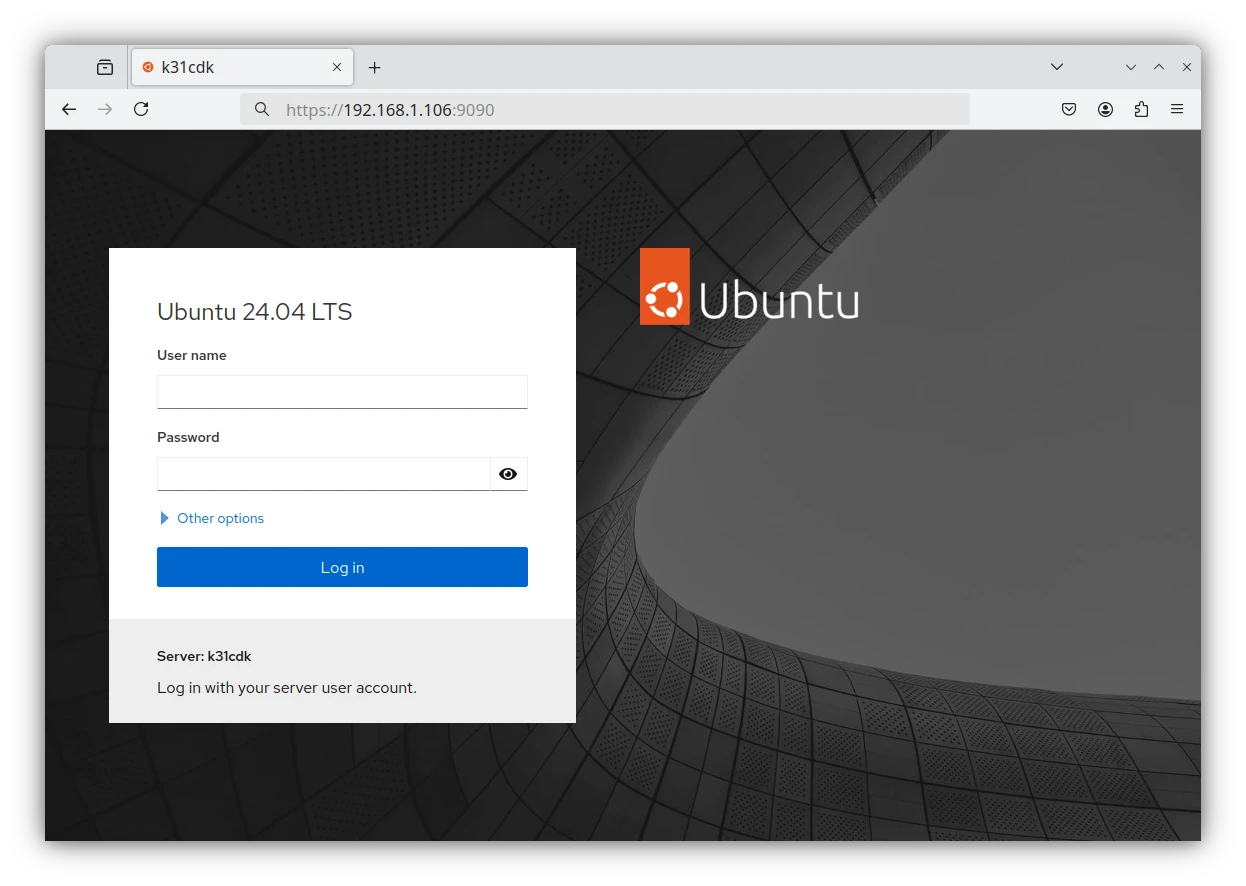Open the list all tabs dropdown

point(1057,67)
